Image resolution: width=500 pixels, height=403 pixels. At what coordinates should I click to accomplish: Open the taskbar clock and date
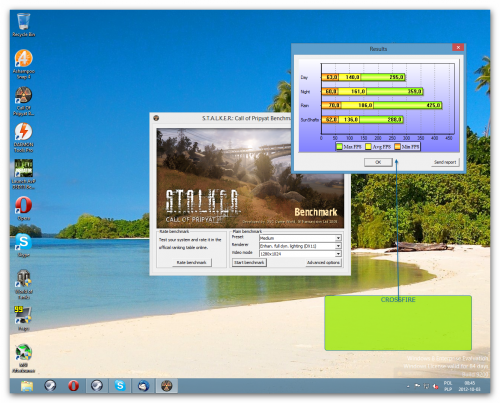[x=469, y=386]
